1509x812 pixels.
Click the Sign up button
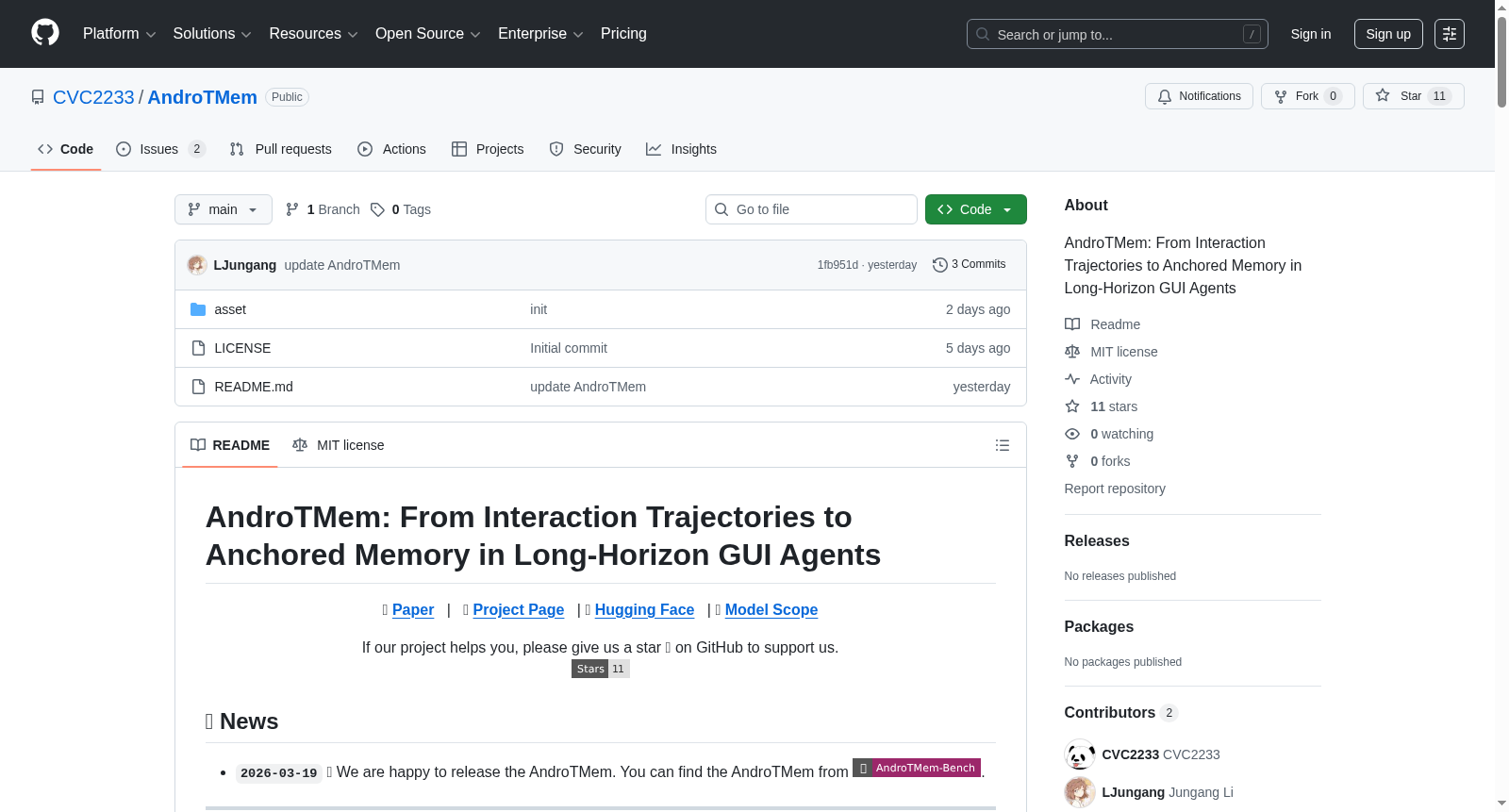point(1388,34)
